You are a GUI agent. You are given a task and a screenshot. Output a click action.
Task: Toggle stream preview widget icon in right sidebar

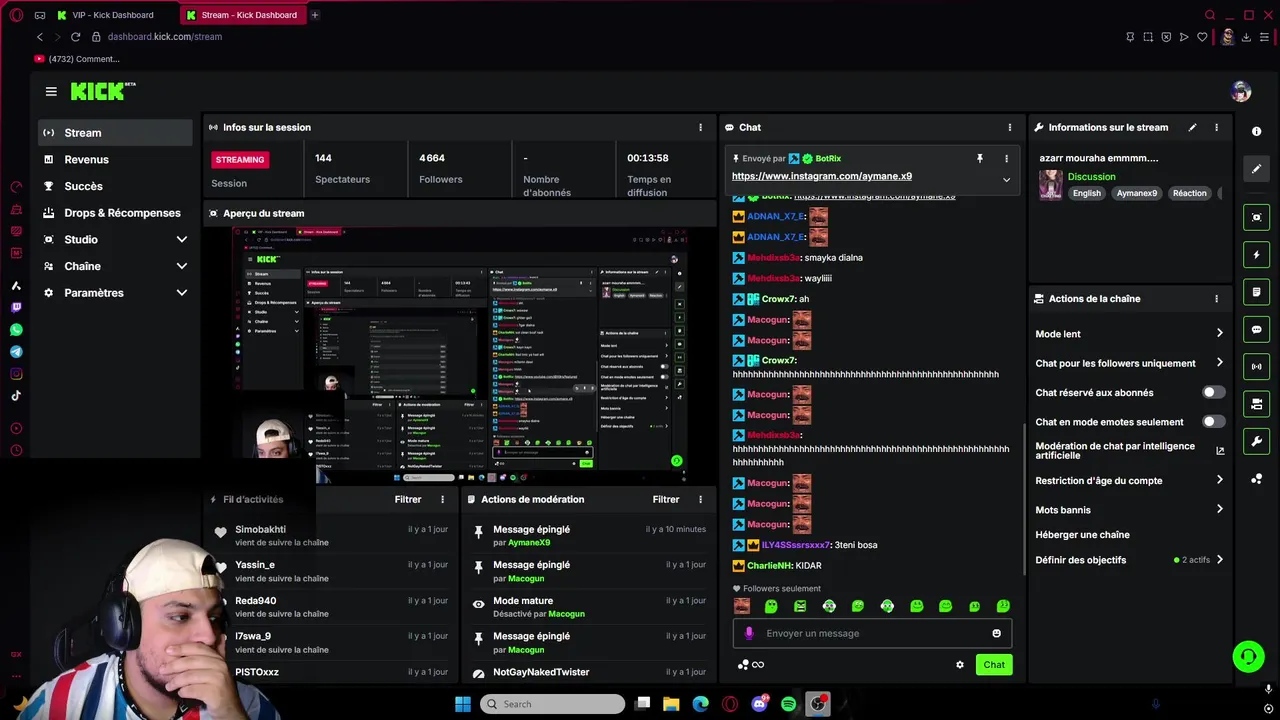click(x=1257, y=217)
